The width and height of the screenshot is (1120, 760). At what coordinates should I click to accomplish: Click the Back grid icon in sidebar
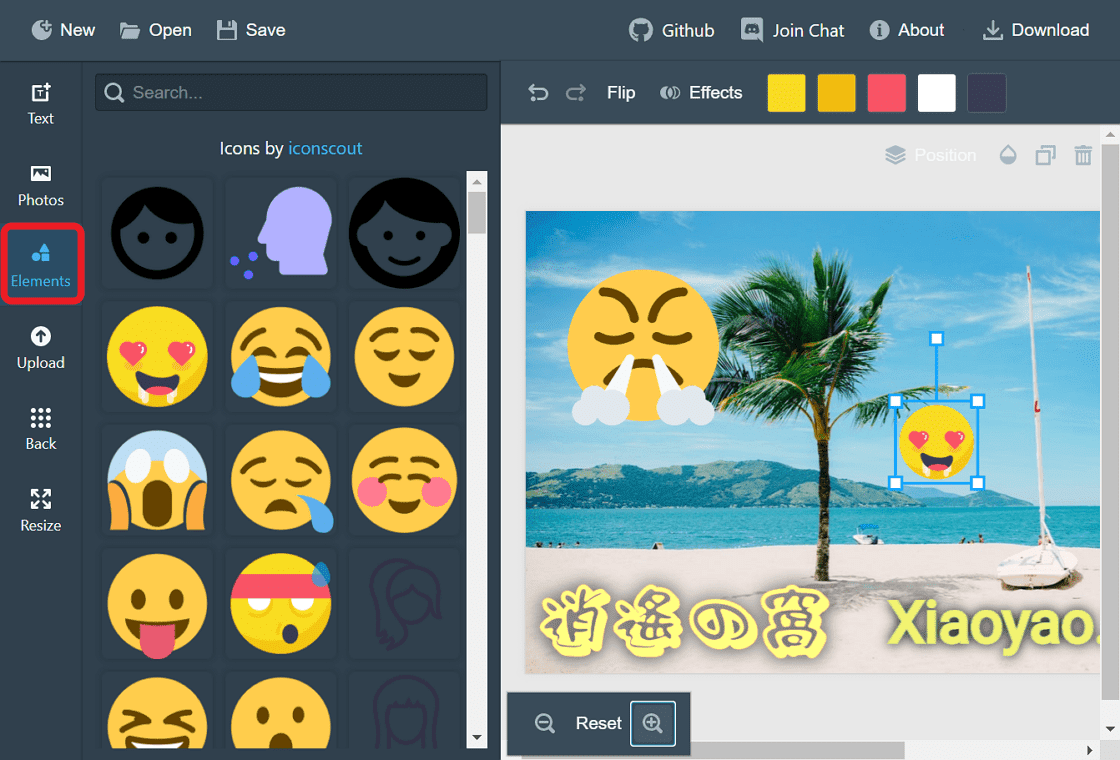coord(40,428)
